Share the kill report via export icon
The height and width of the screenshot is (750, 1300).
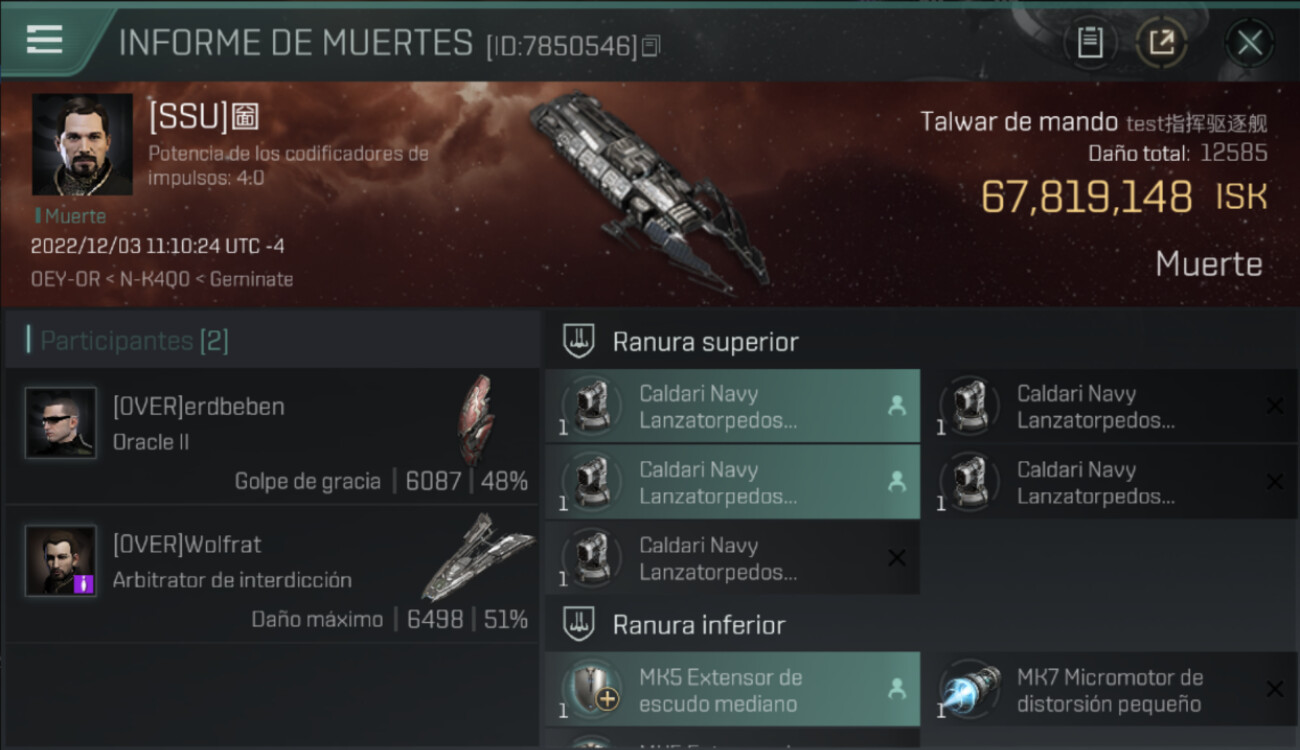[x=1161, y=42]
